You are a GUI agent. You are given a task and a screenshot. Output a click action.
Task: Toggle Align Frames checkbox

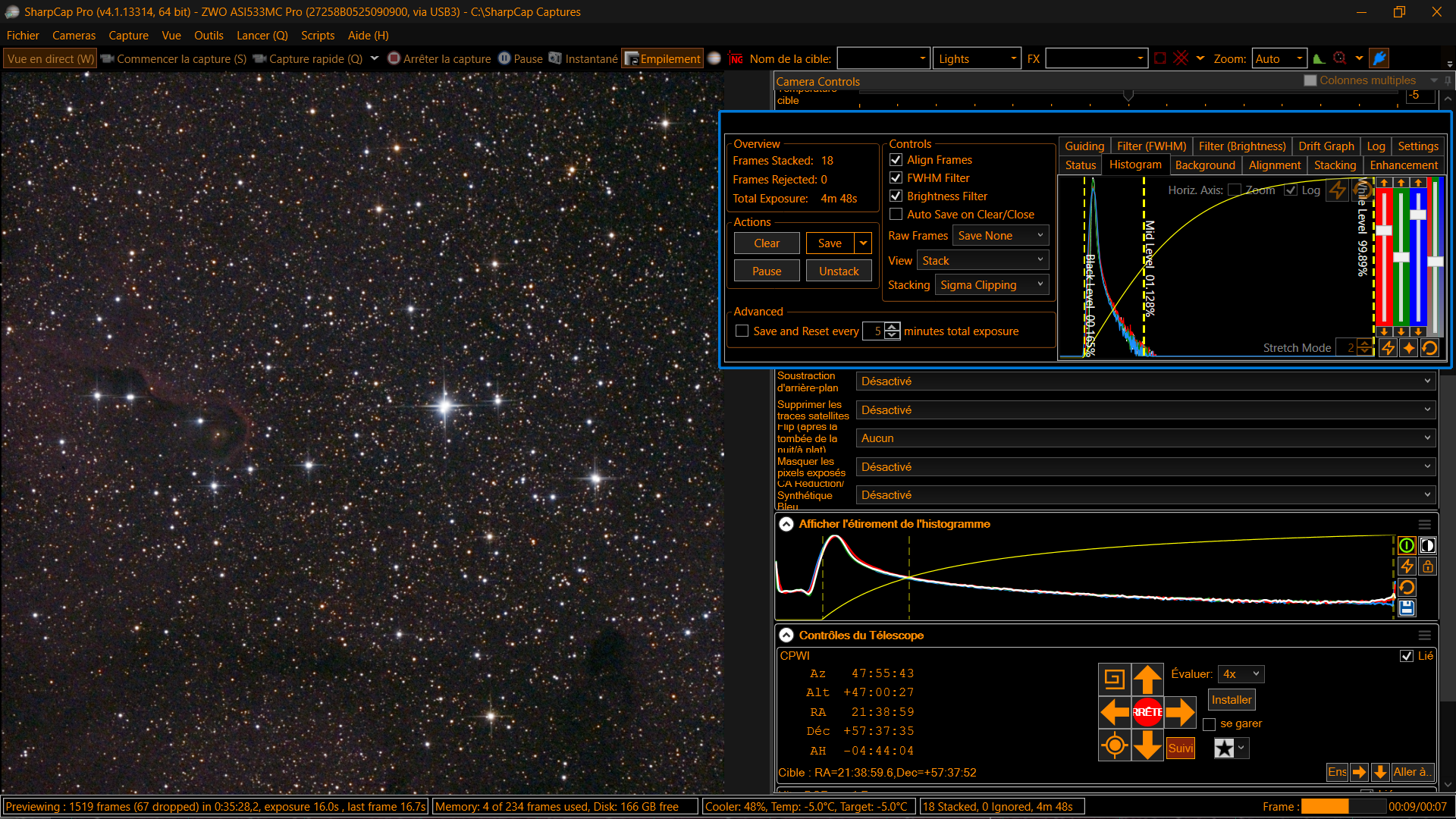tap(896, 160)
